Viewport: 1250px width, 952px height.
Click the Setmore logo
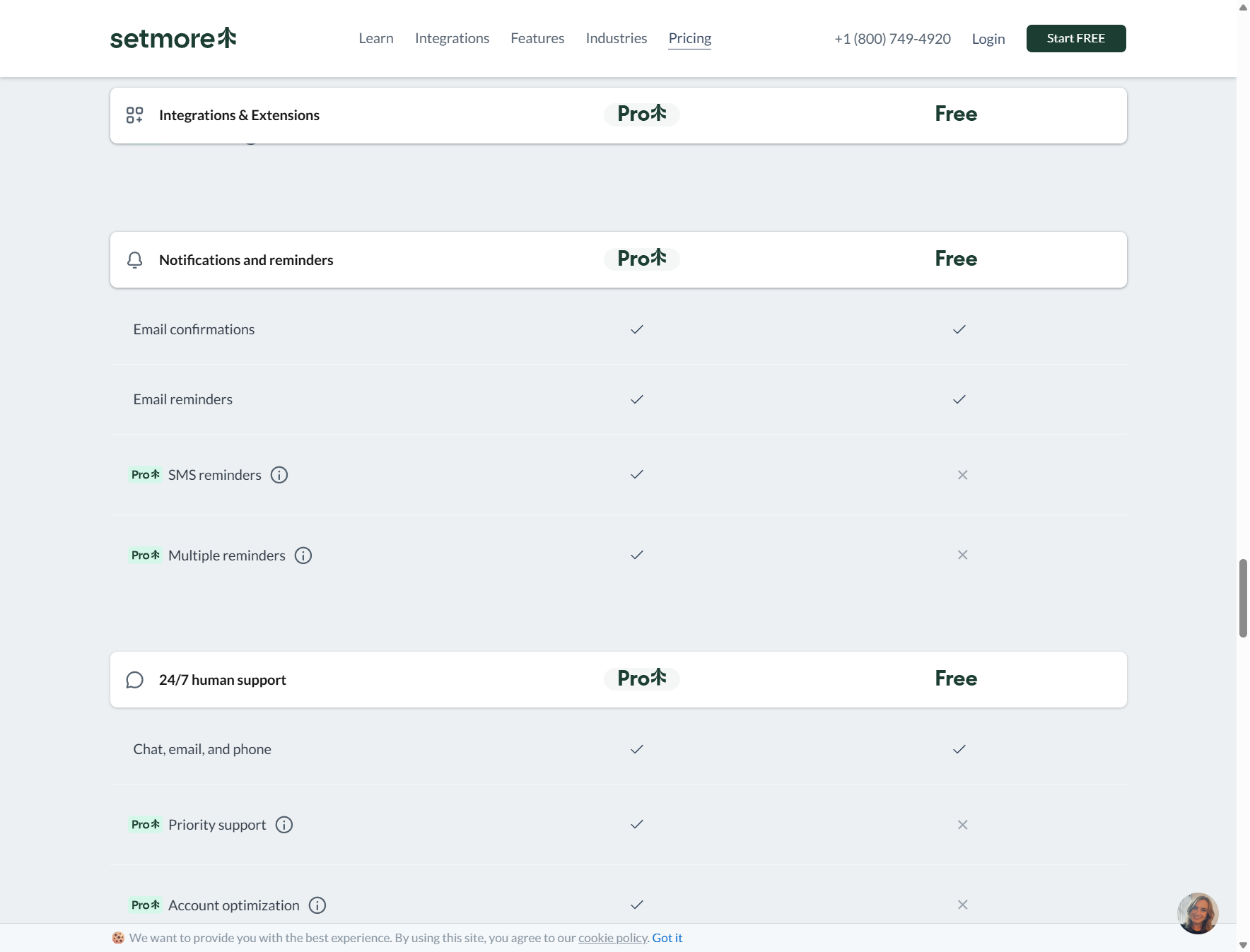coord(173,38)
